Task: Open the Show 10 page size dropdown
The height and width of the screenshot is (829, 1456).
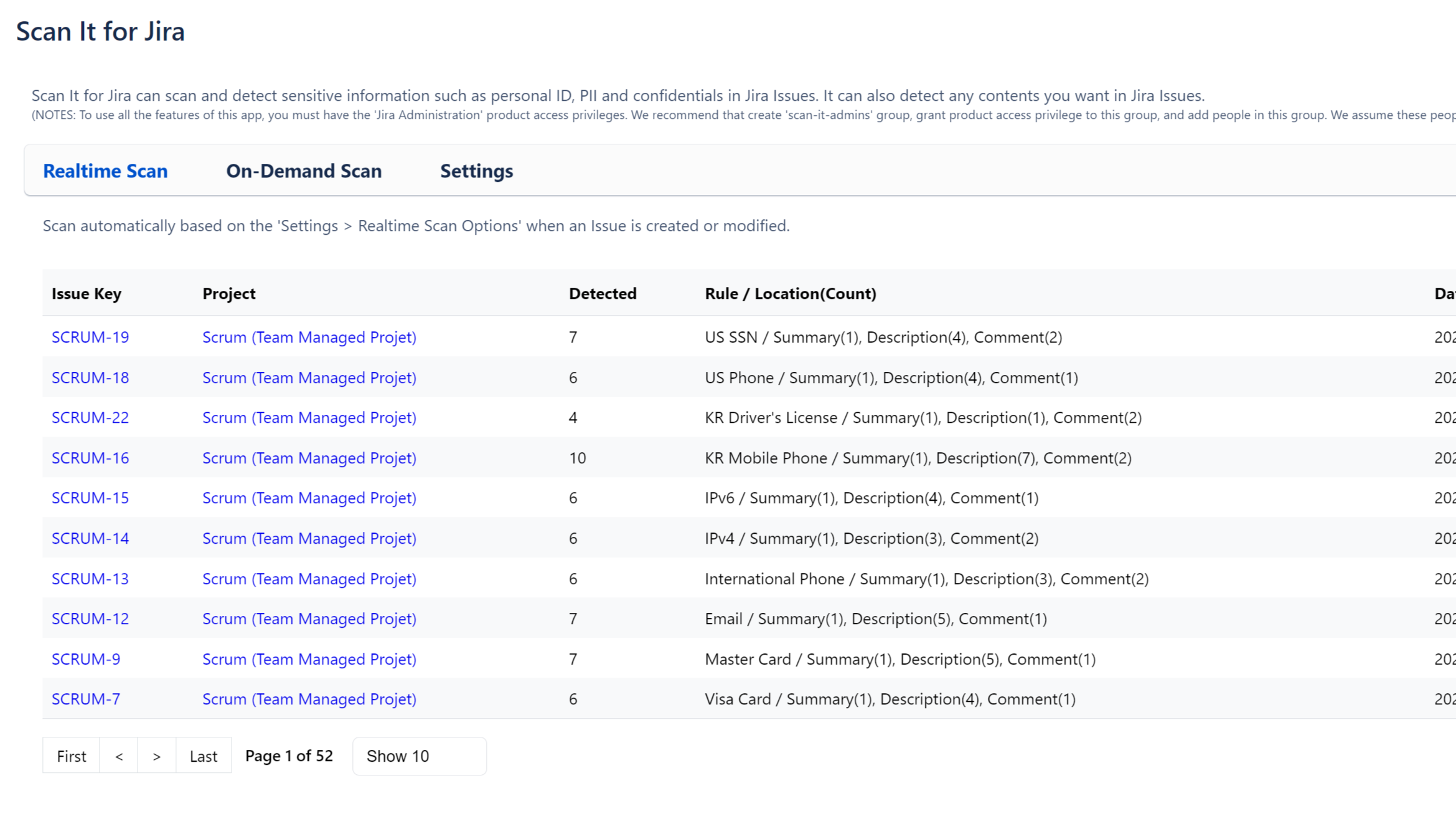Action: 419,756
